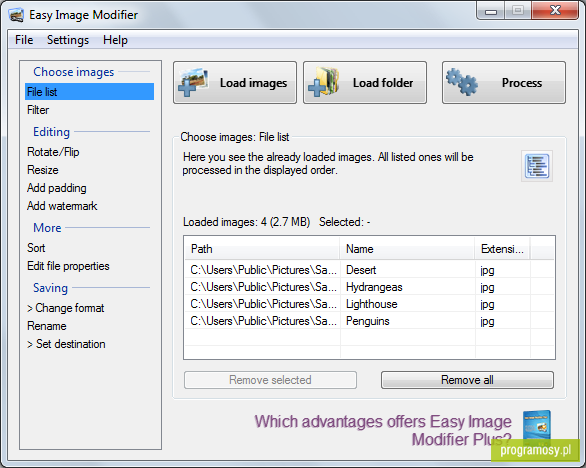Sort list by the Name column header
The height and width of the screenshot is (468, 586).
tap(407, 249)
